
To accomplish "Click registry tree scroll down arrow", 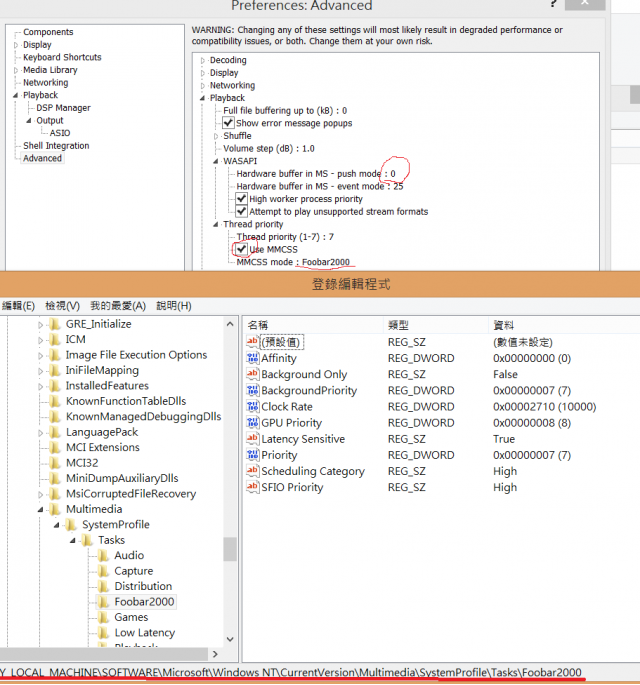I will click(230, 639).
